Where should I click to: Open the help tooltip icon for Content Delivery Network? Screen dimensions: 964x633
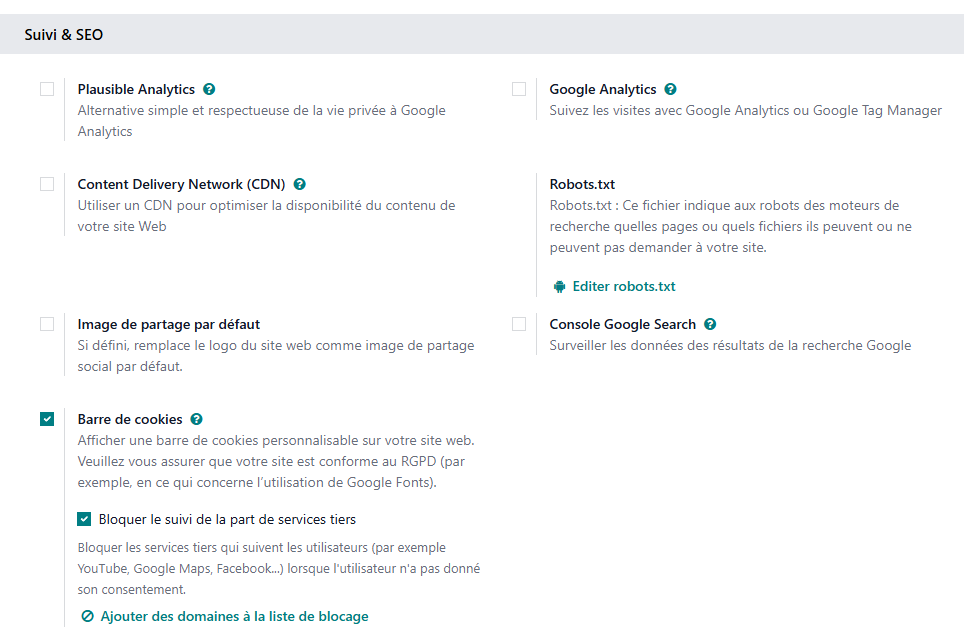tap(299, 184)
